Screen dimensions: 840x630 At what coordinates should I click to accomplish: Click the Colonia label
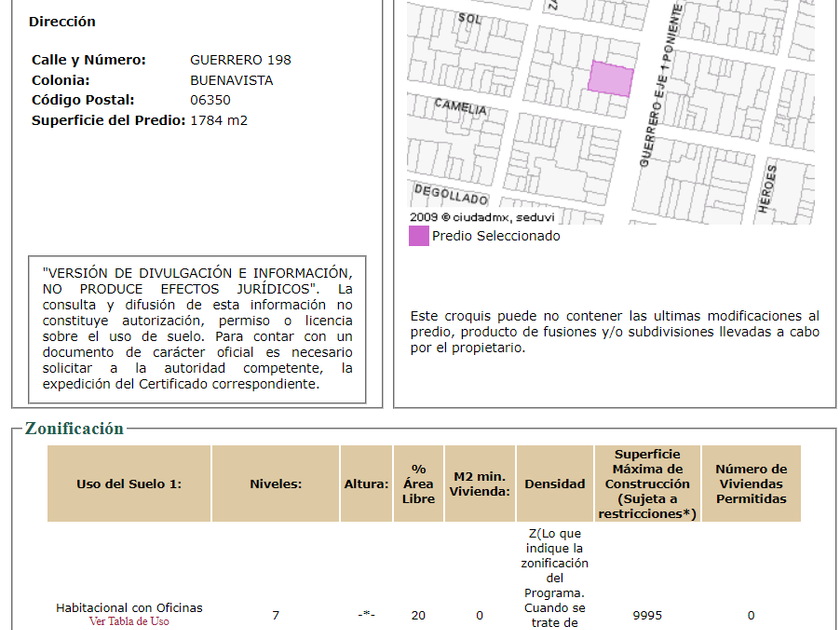(61, 80)
